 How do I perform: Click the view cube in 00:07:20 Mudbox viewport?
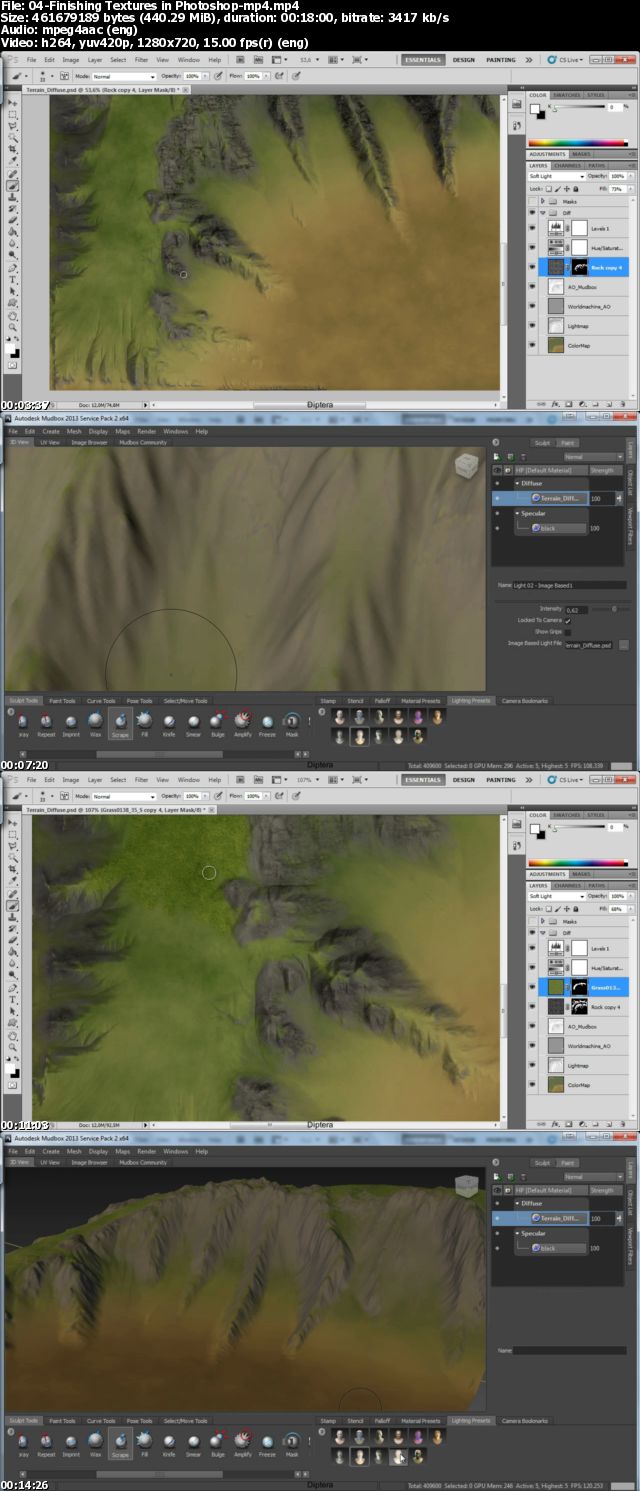(467, 466)
